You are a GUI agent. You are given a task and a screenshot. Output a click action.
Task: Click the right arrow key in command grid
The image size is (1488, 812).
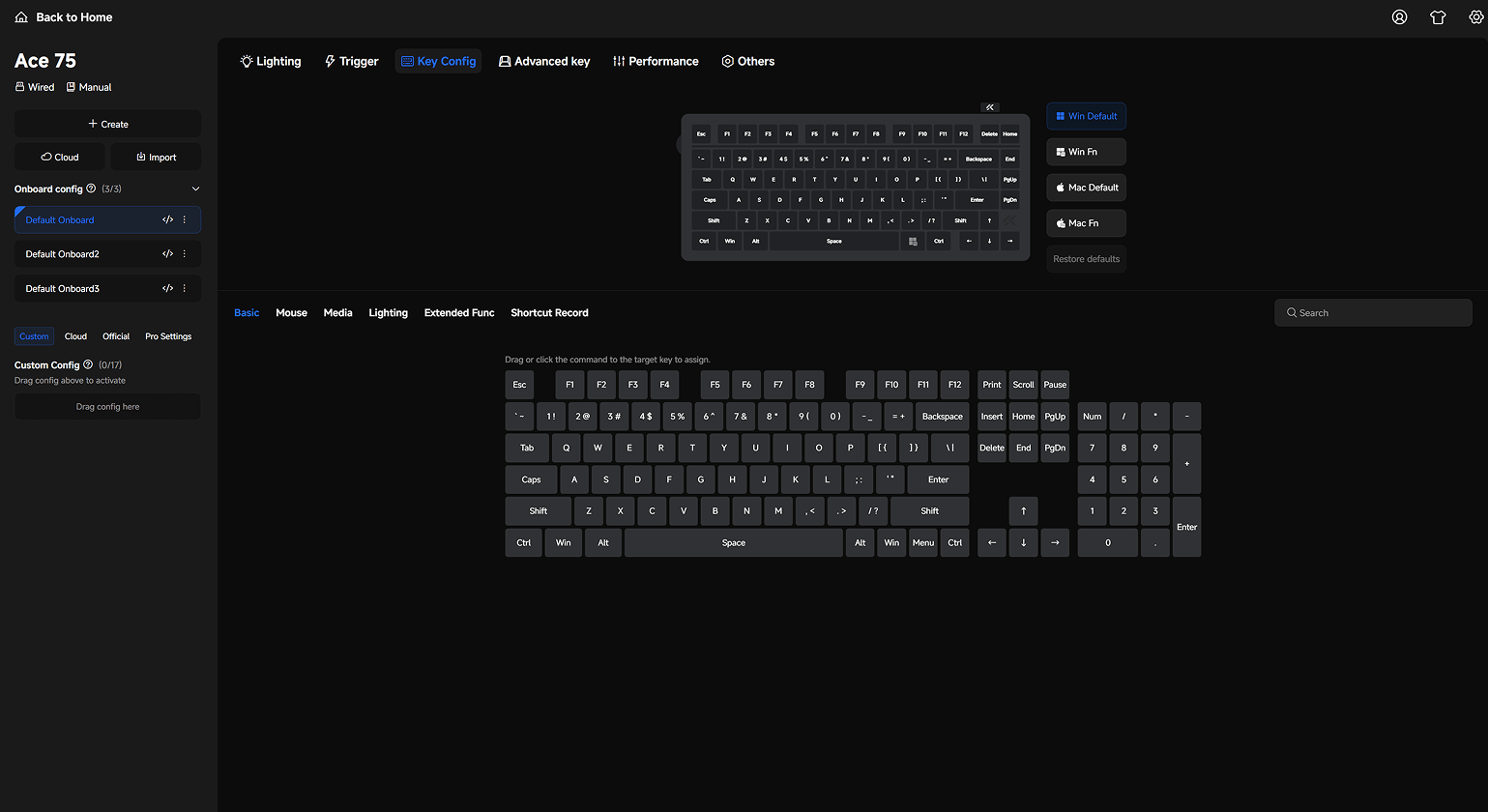pos(1055,542)
